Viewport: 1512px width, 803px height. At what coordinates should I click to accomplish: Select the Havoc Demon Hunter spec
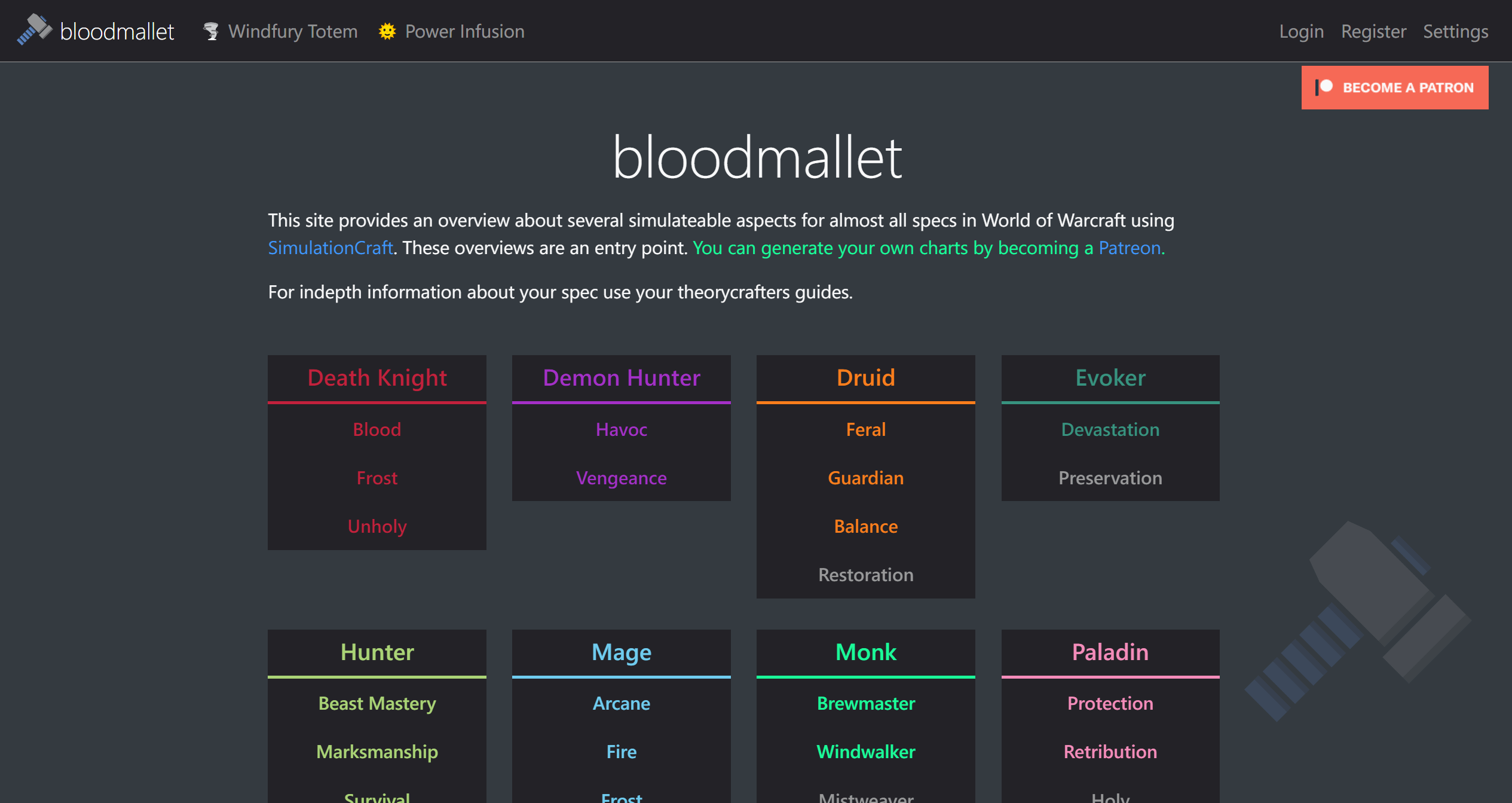tap(622, 430)
